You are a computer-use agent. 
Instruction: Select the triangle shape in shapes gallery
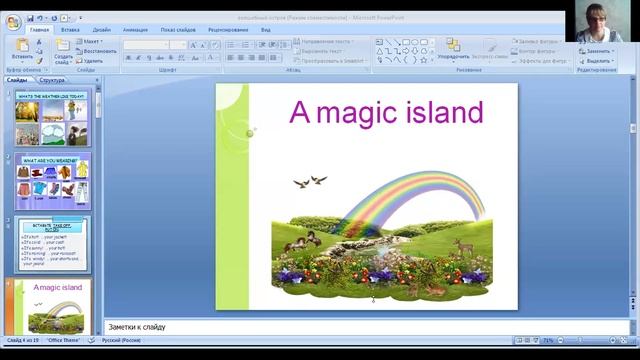[380, 51]
